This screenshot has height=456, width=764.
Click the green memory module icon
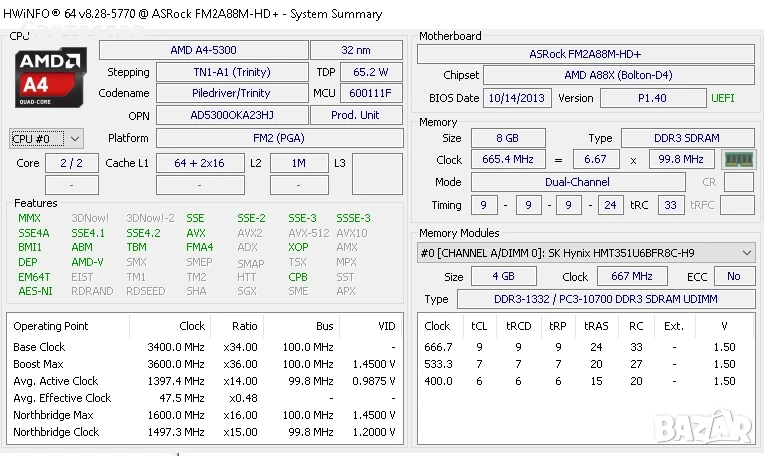pos(738,160)
